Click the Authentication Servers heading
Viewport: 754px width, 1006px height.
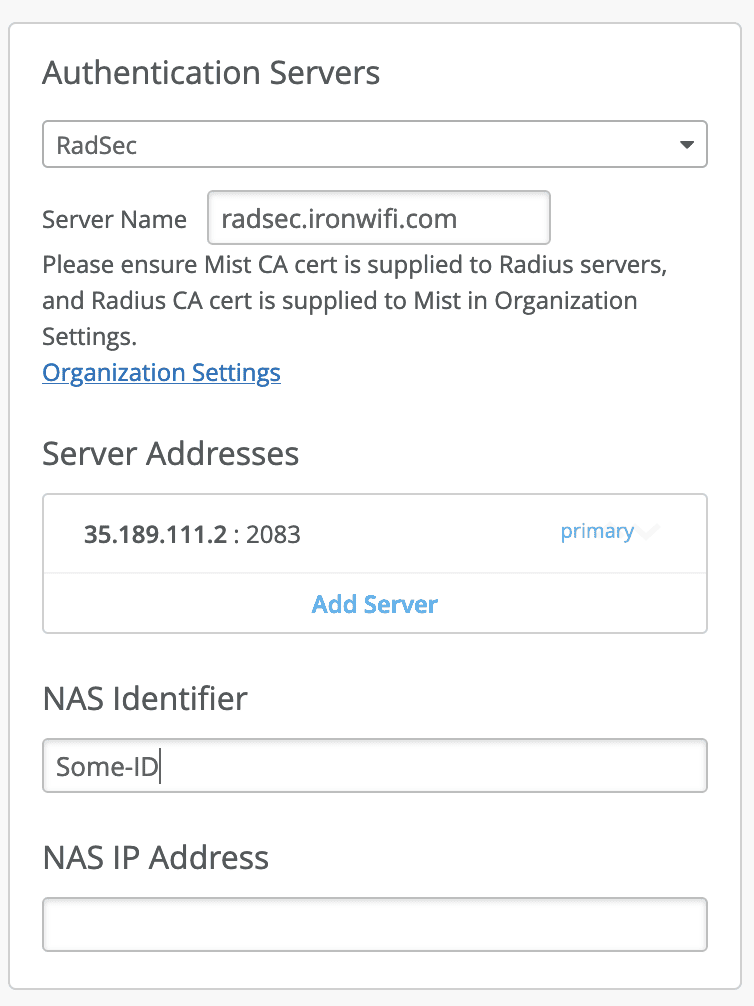pyautogui.click(x=211, y=72)
